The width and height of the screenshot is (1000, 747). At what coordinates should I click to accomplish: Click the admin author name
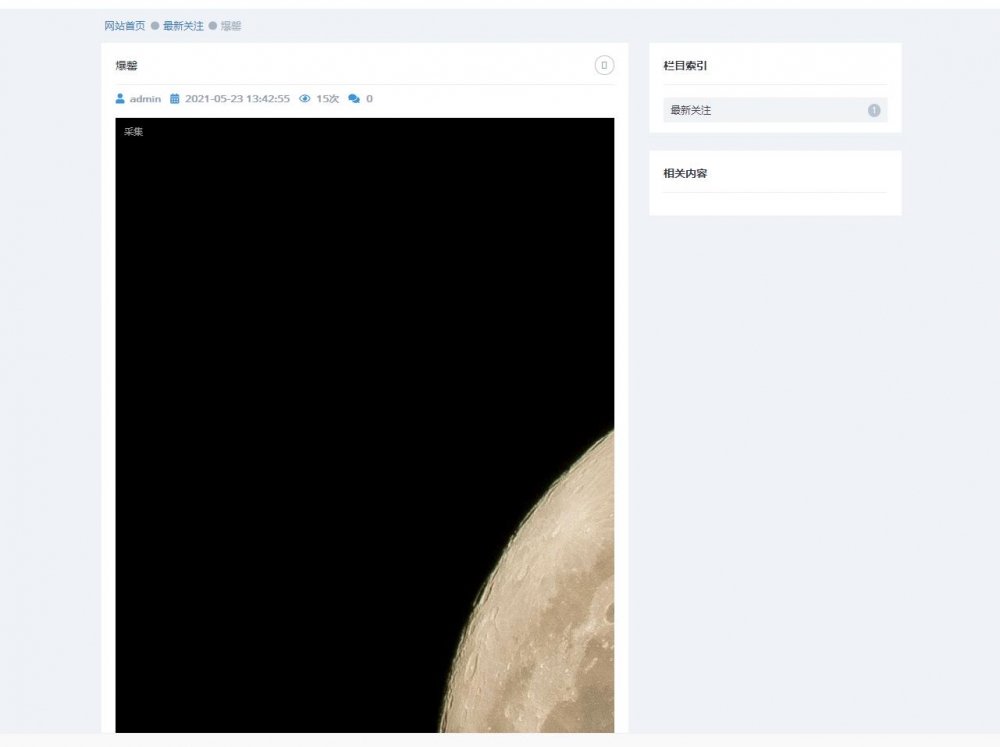[x=145, y=99]
